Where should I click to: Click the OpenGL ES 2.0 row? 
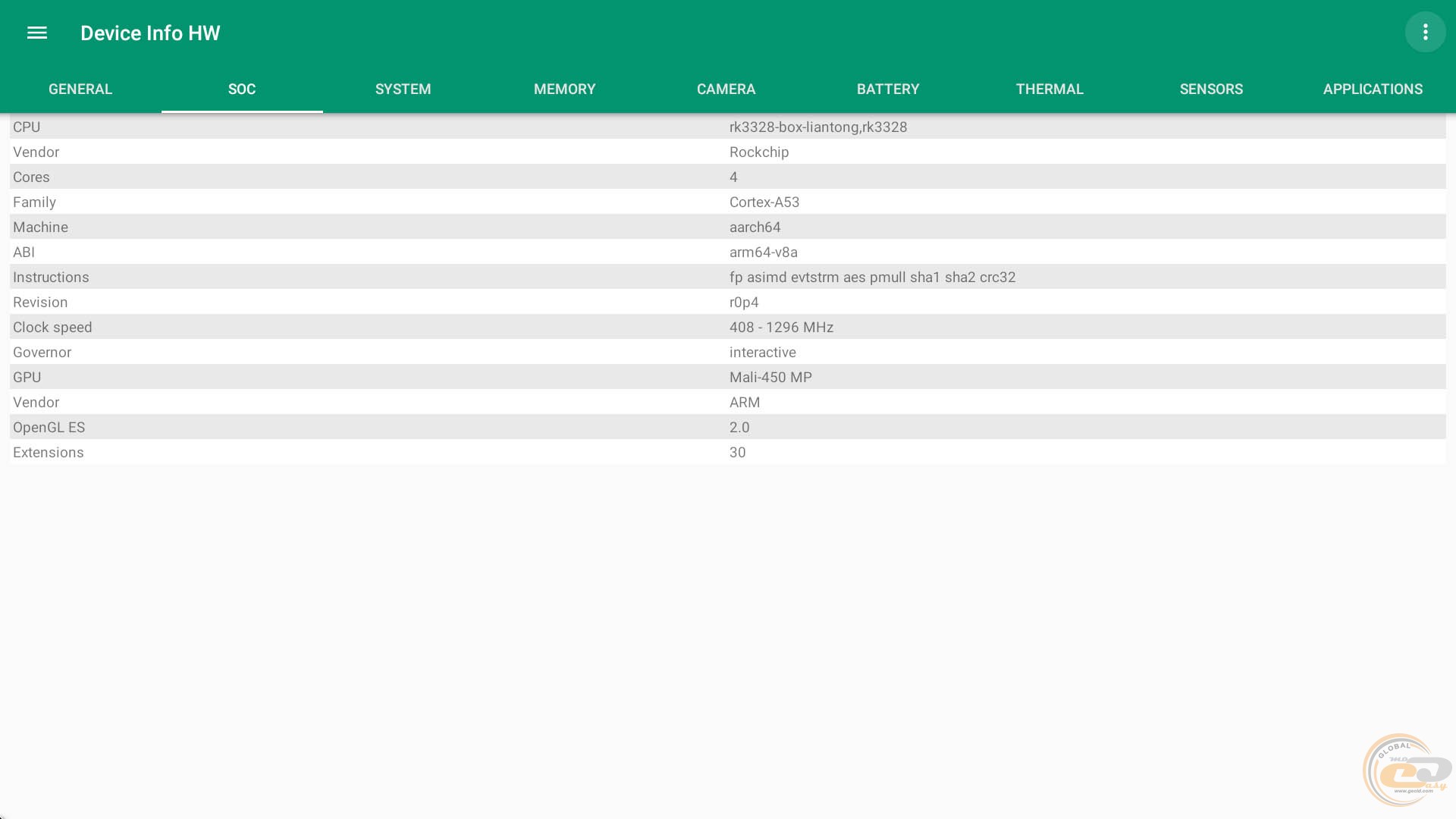[727, 428]
